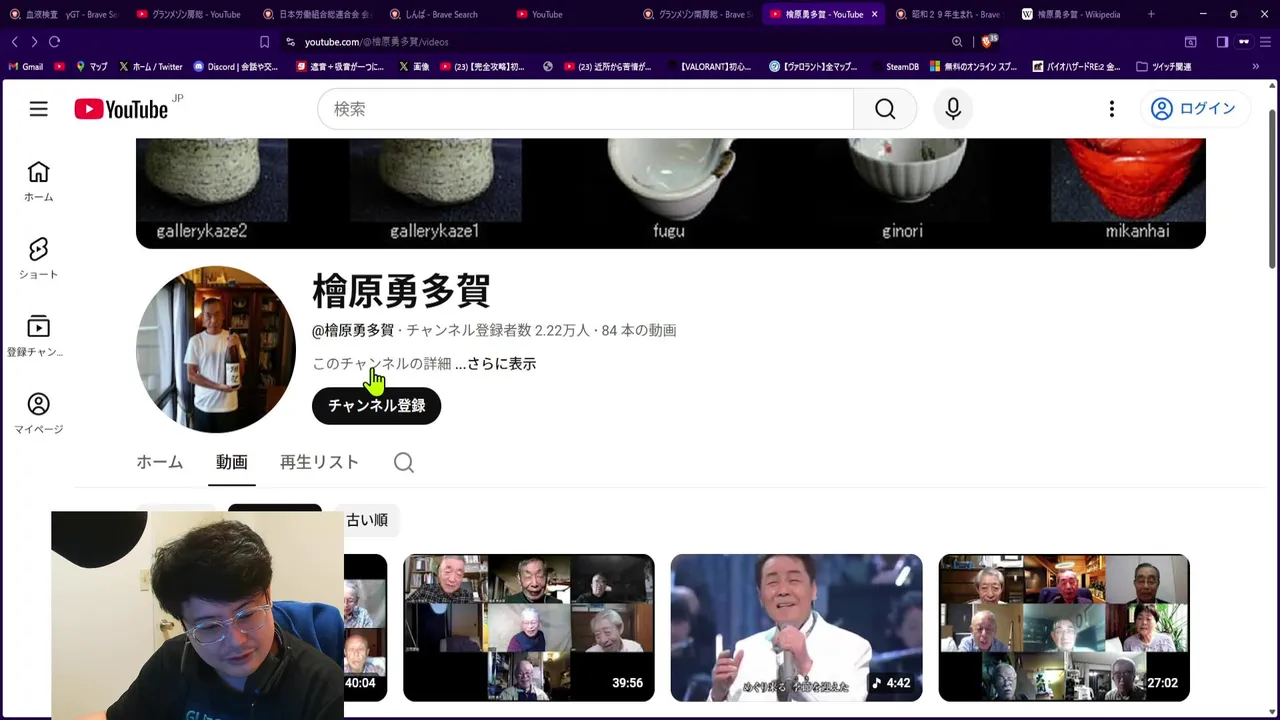
Task: Open the Brave wallet glasses icon
Action: (x=1244, y=42)
